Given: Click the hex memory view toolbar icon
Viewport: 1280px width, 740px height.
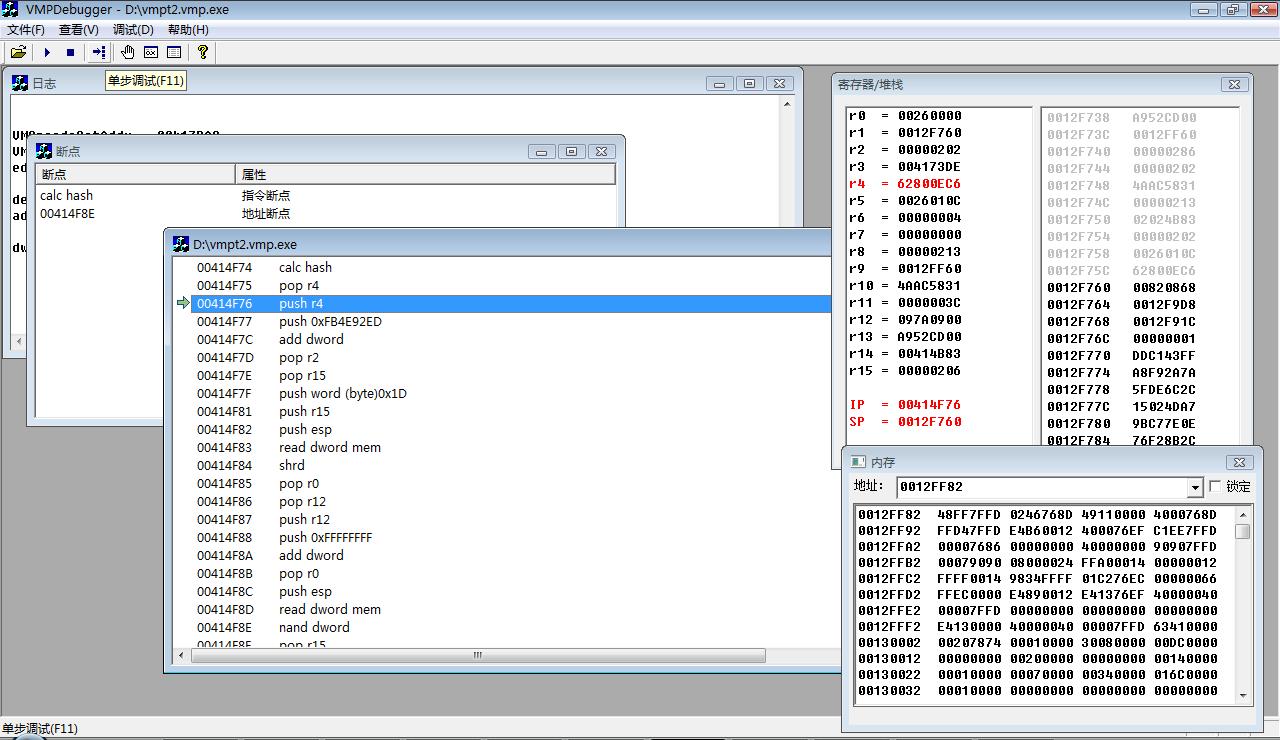Looking at the screenshot, I should [151, 52].
